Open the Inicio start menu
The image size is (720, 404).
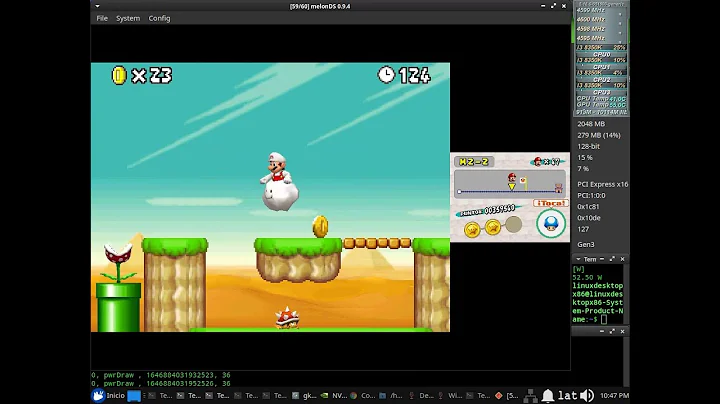108,395
